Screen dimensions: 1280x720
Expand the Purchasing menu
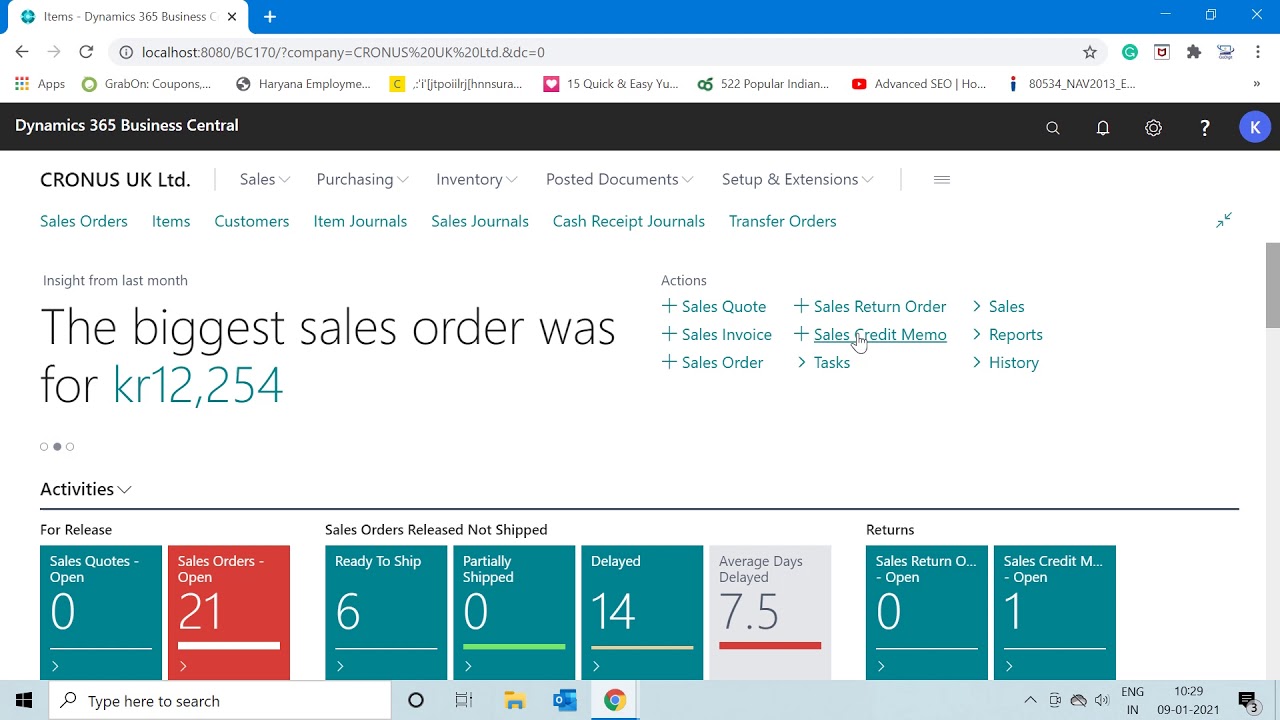362,179
